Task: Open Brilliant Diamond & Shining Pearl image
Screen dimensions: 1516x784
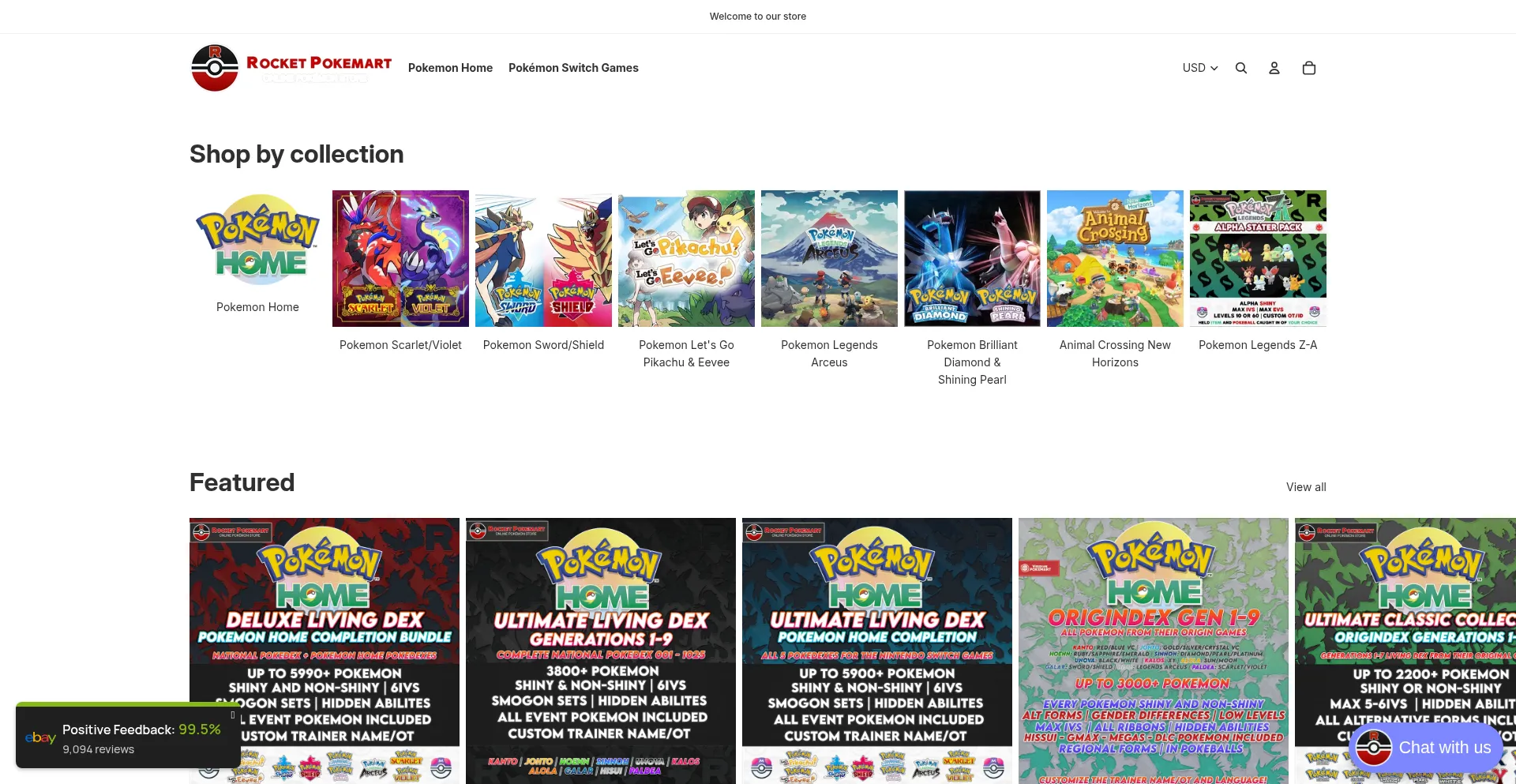Action: [972, 258]
